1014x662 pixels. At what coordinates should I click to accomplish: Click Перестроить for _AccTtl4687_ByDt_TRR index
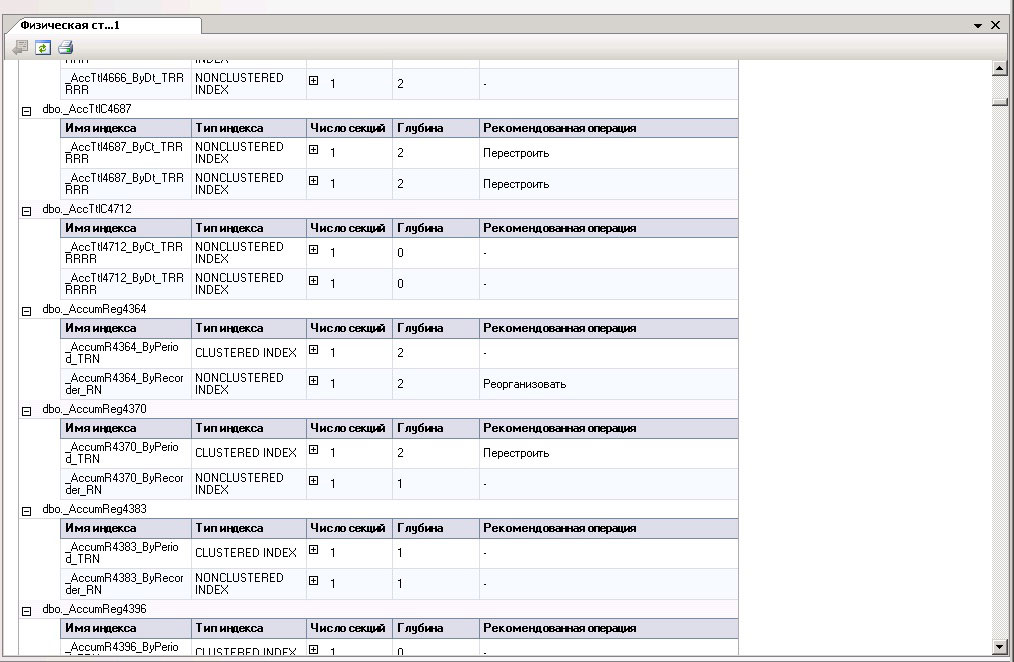[516, 184]
